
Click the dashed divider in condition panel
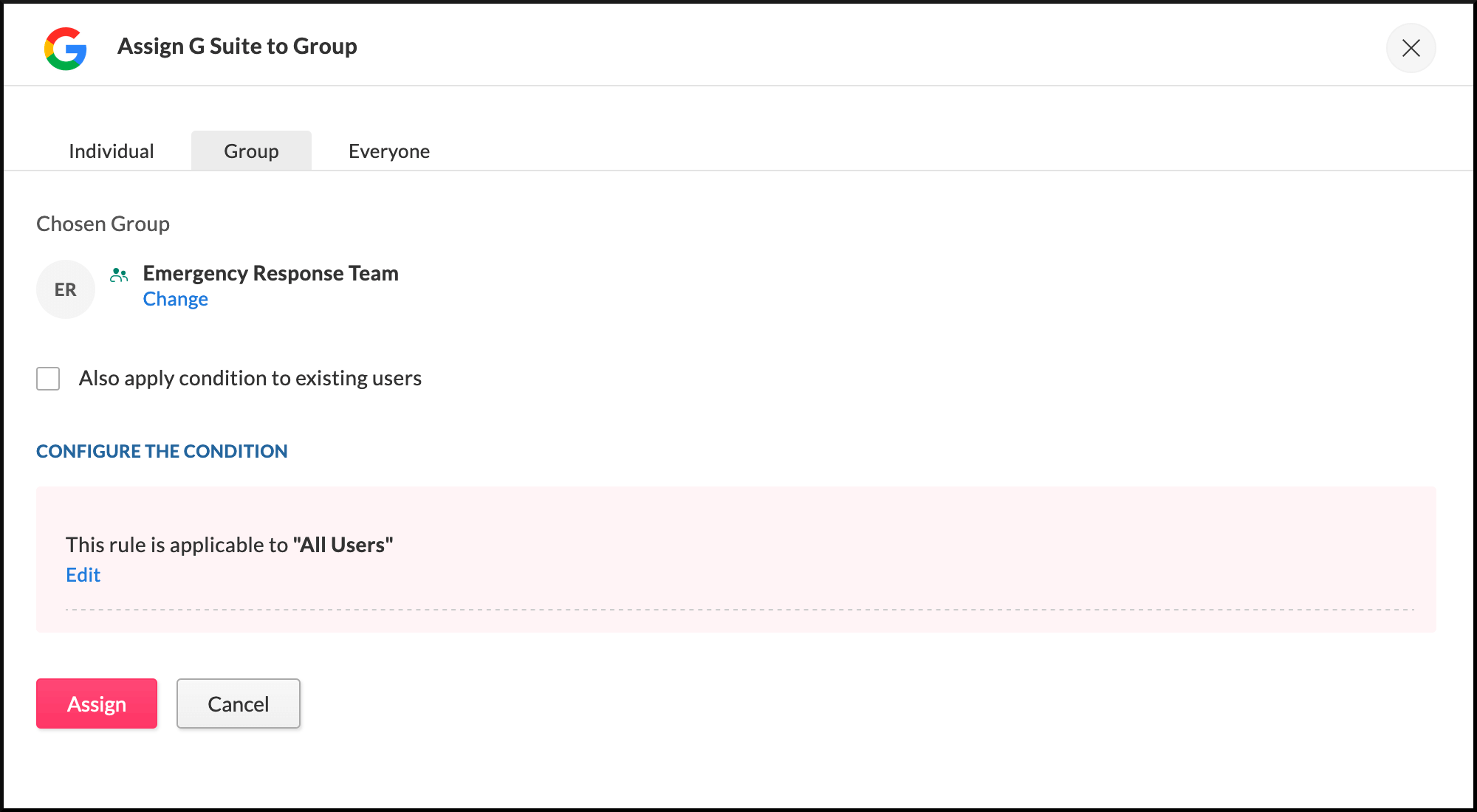(738, 610)
